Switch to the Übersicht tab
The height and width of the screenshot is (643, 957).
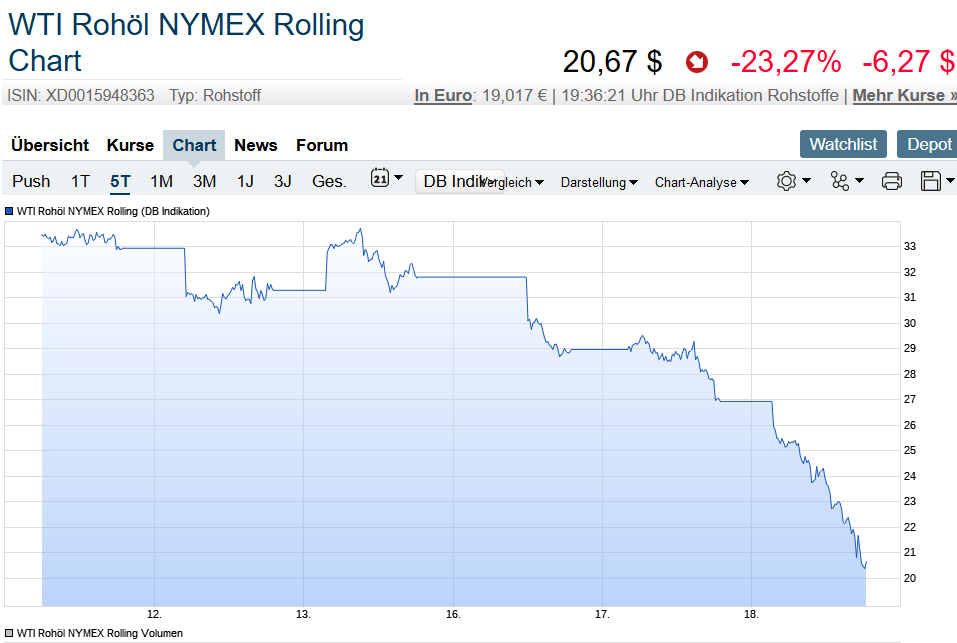tap(50, 145)
